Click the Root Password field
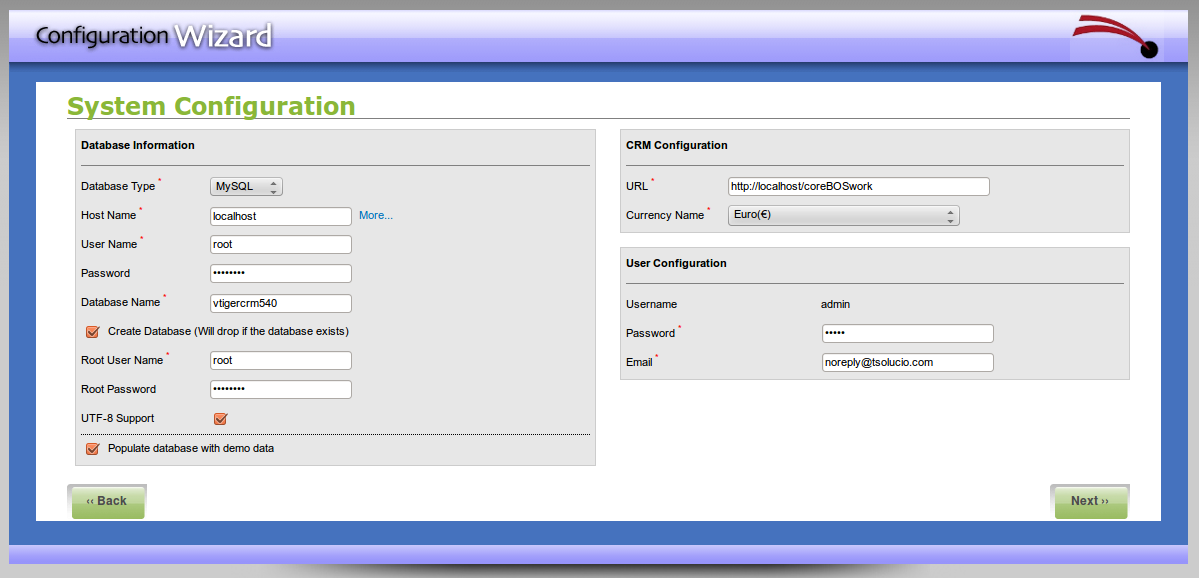 pos(281,390)
